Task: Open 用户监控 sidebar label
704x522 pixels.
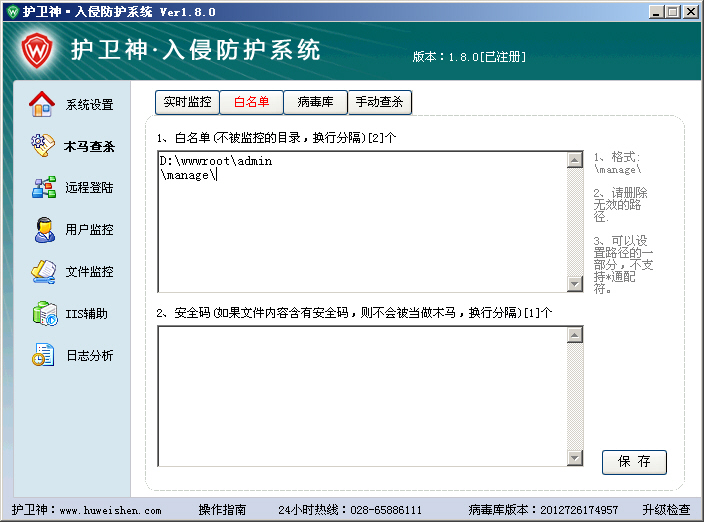Action: click(x=89, y=230)
